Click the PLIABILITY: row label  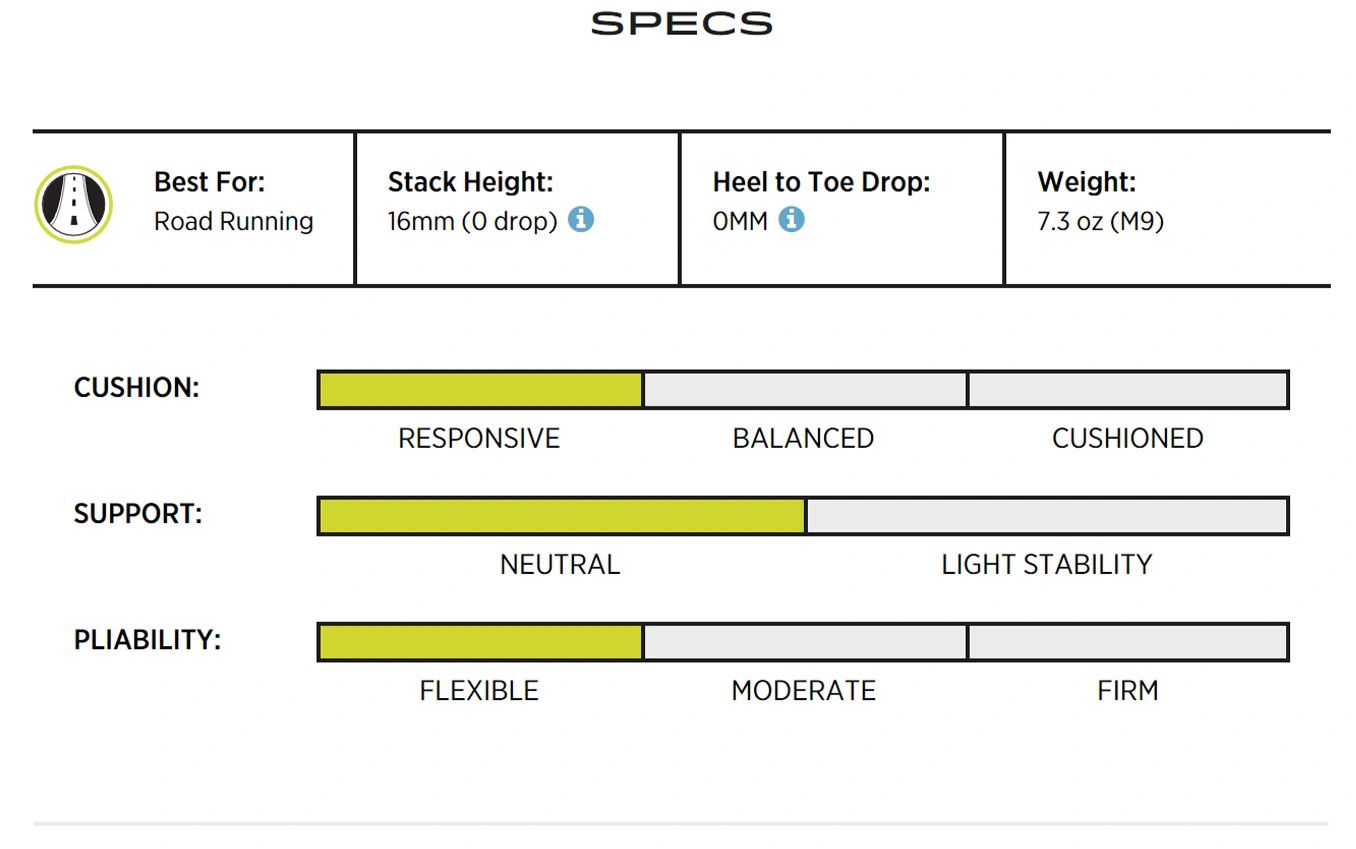pyautogui.click(x=147, y=640)
